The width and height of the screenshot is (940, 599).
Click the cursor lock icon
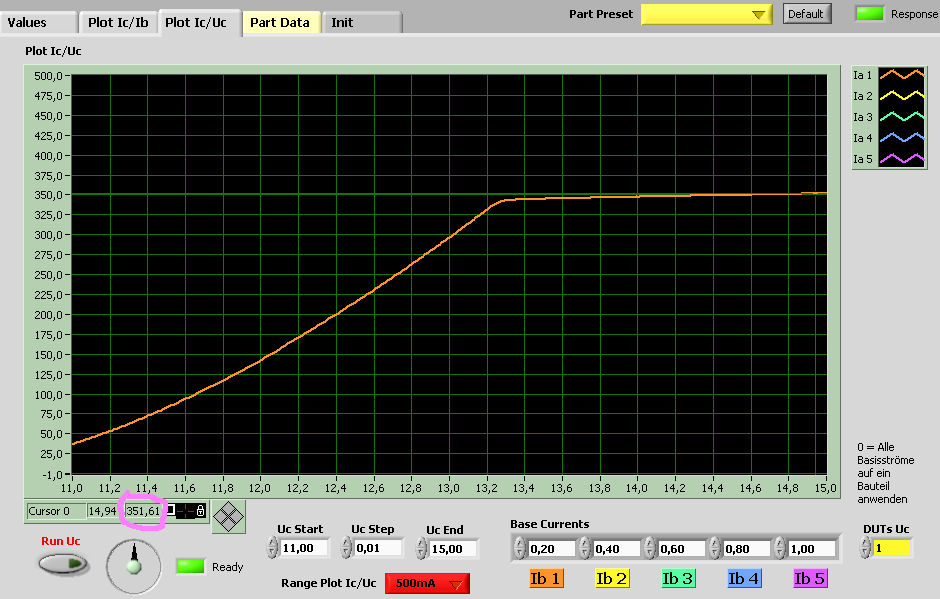tap(200, 511)
